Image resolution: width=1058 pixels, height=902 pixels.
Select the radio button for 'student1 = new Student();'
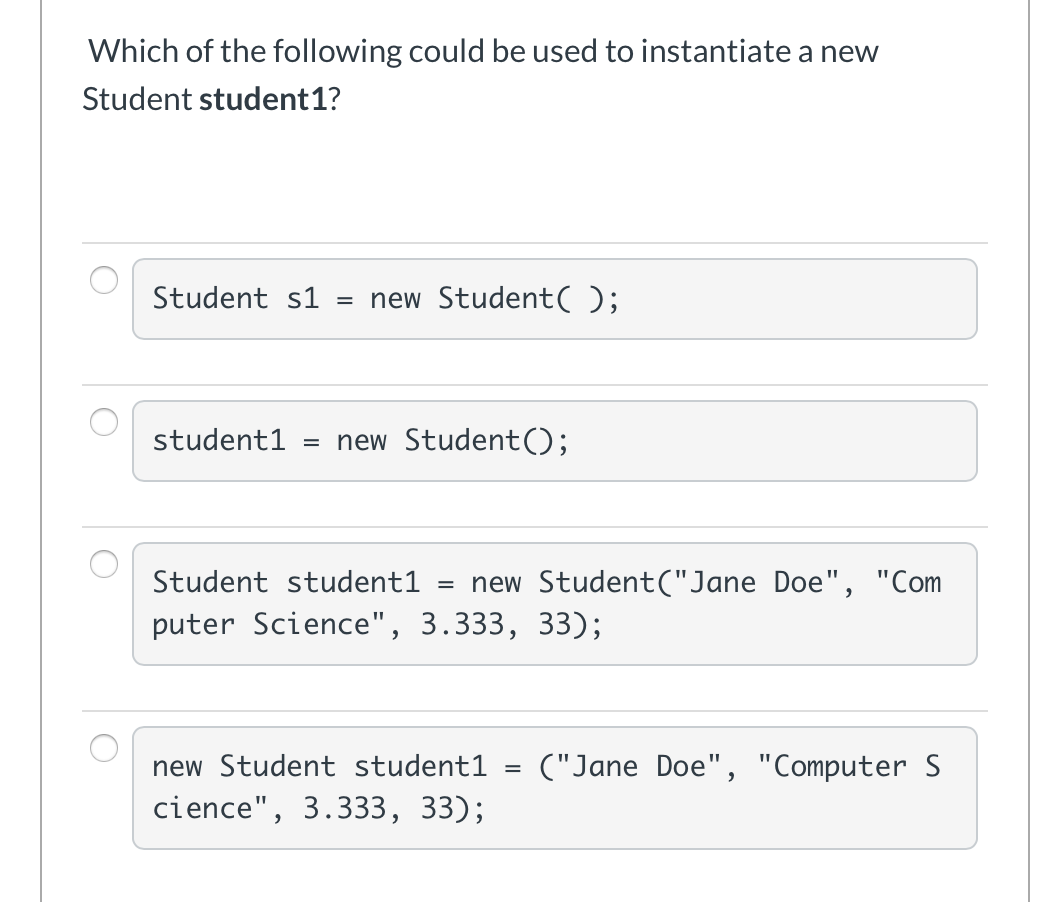click(x=104, y=423)
